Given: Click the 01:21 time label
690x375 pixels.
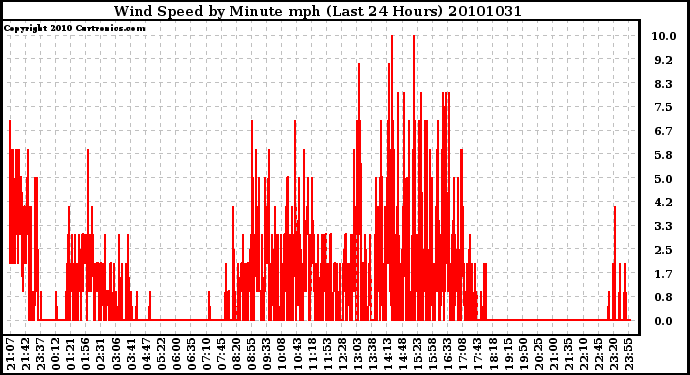Looking at the screenshot, I should pos(71,355).
